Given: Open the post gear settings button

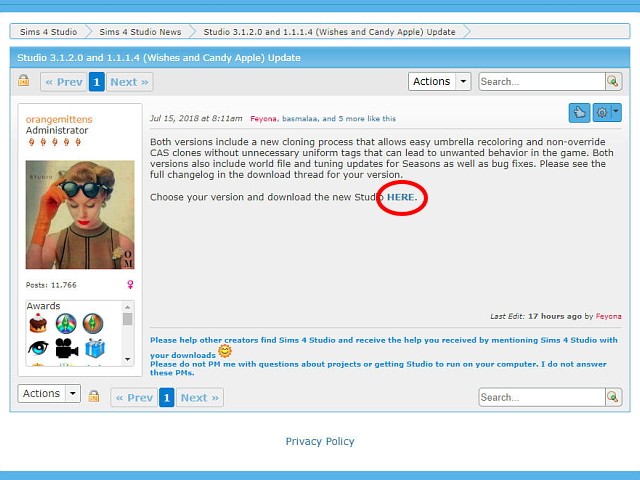Looking at the screenshot, I should pos(602,112).
